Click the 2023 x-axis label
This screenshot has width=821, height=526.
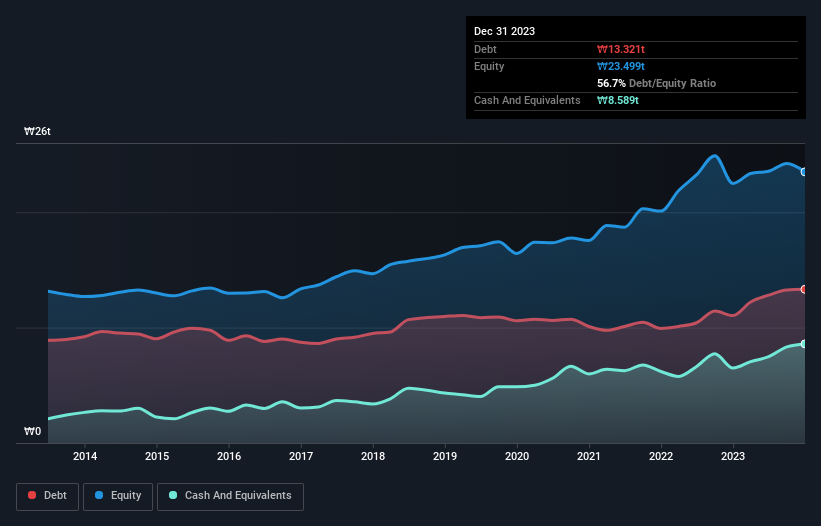(733, 456)
